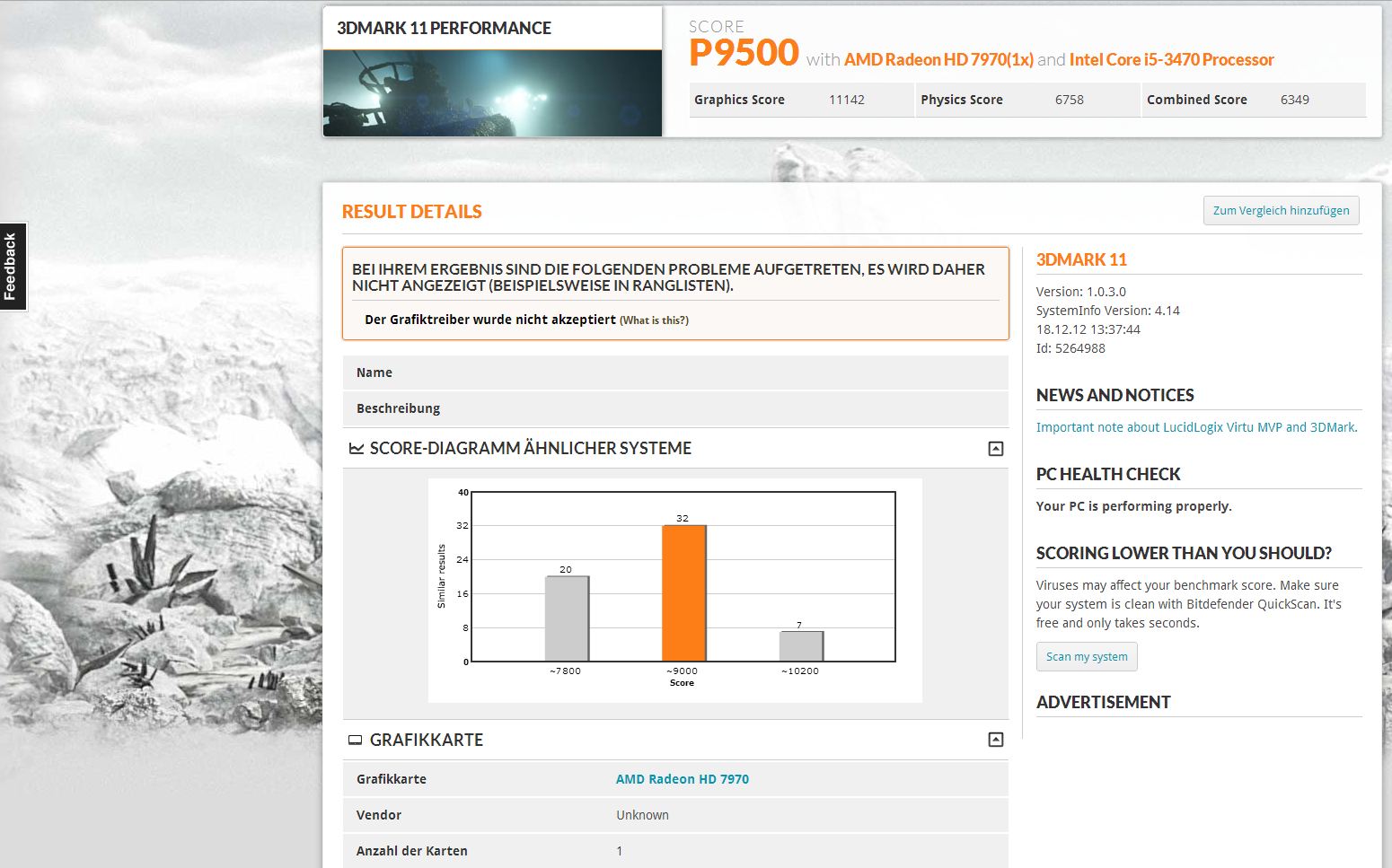Open the Feedback side tab
1392x868 pixels.
click(x=13, y=267)
